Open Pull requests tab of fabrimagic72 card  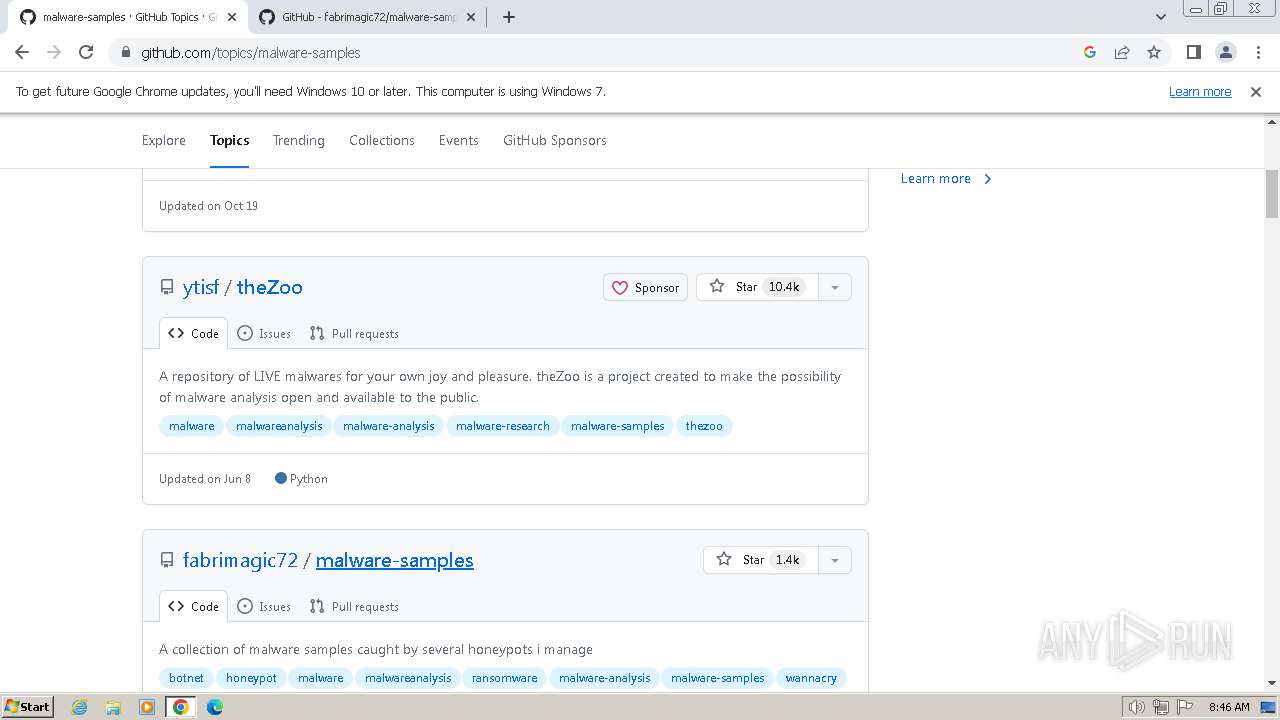pyautogui.click(x=354, y=606)
